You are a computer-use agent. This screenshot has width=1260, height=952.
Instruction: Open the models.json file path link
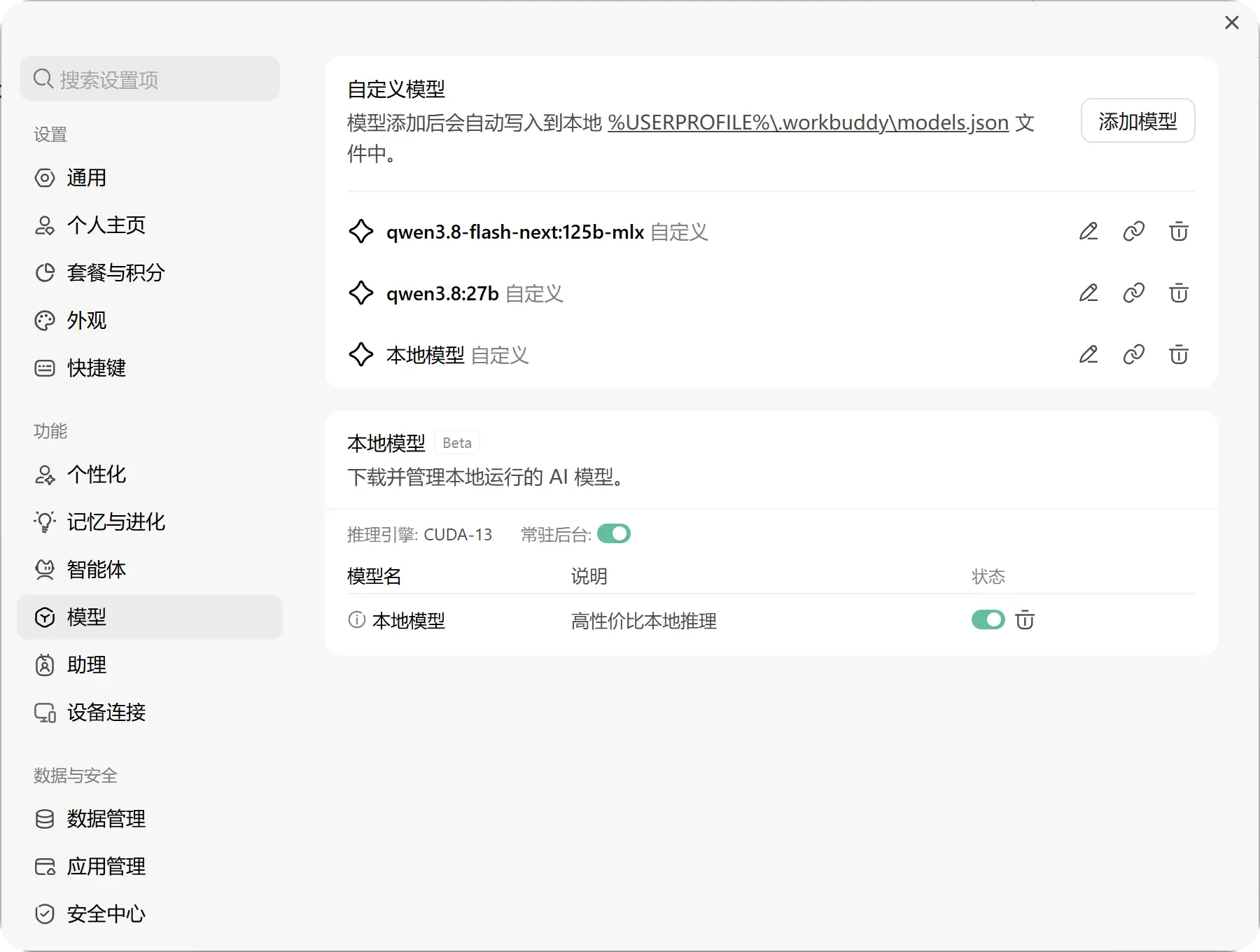tap(808, 122)
